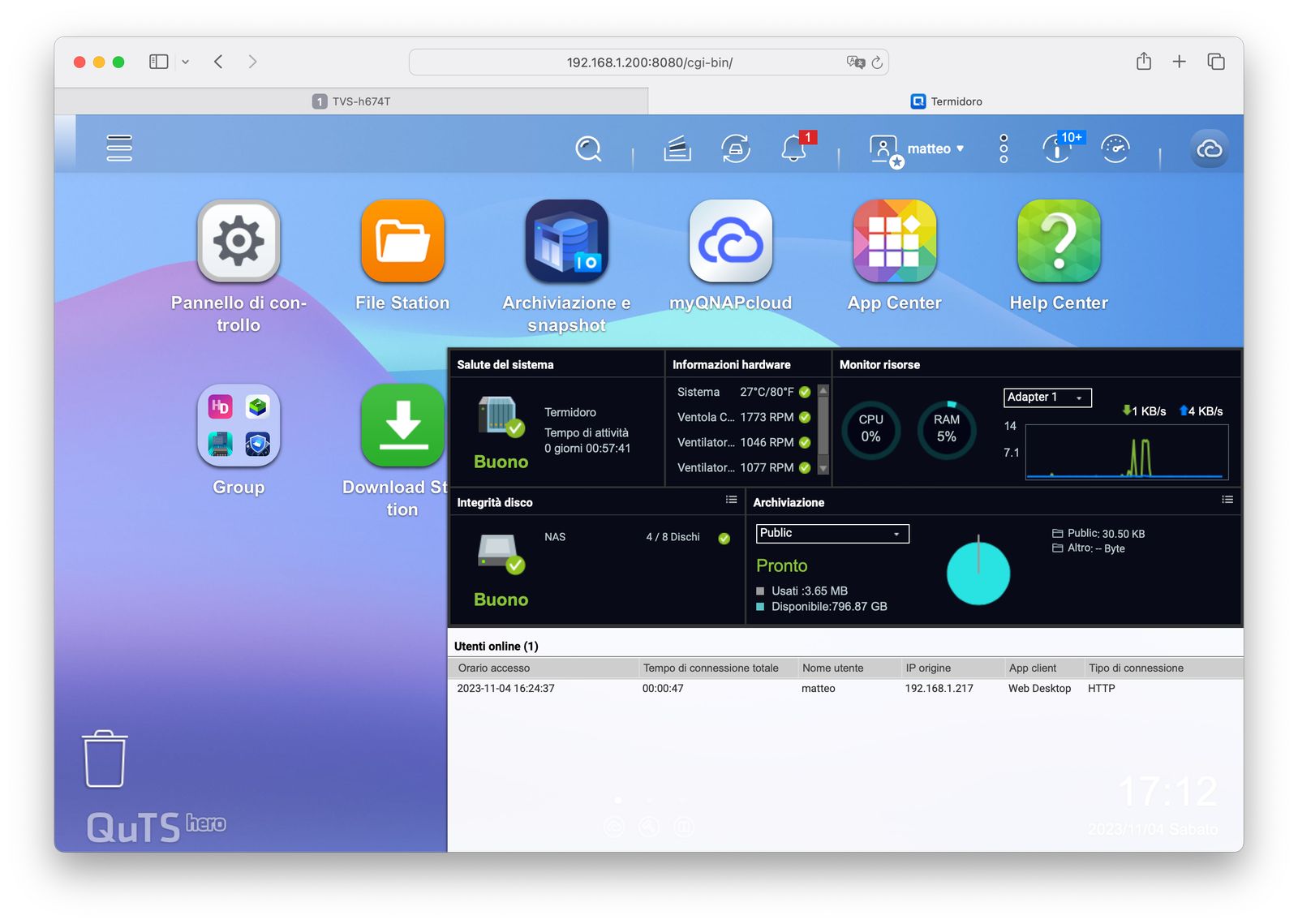
Task: Launch Download Station
Action: (x=402, y=425)
